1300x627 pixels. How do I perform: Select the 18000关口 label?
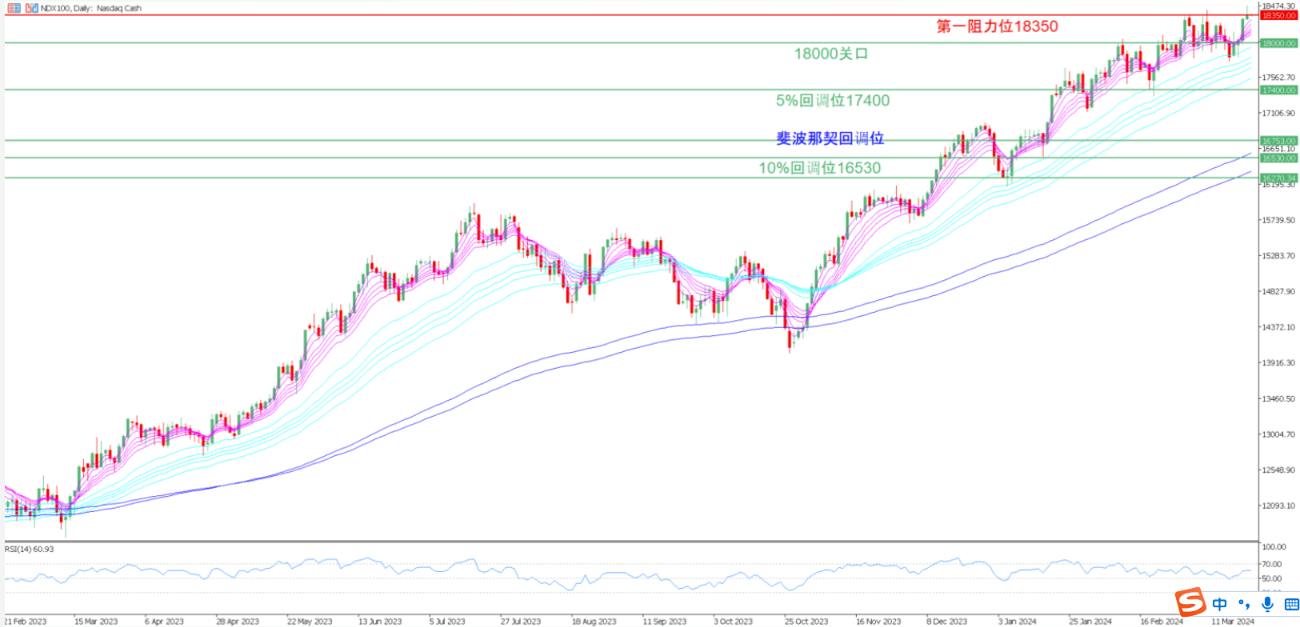(831, 54)
